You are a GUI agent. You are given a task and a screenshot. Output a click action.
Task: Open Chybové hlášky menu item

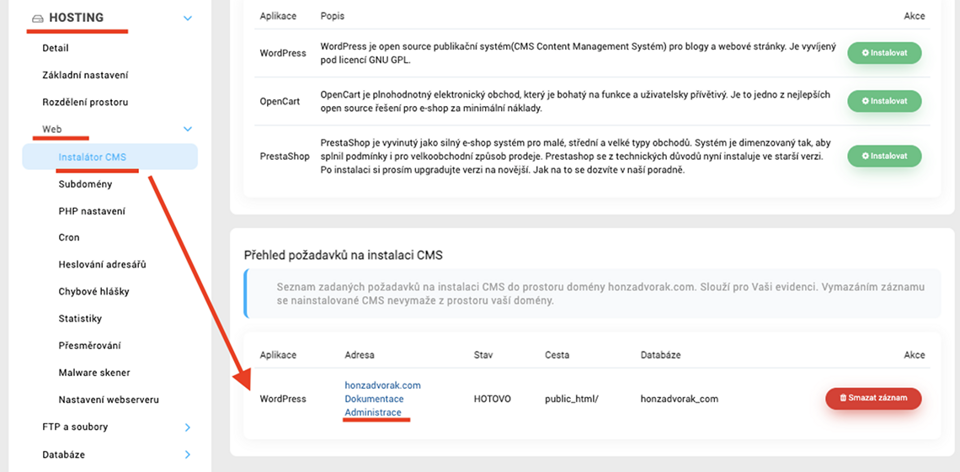point(94,291)
